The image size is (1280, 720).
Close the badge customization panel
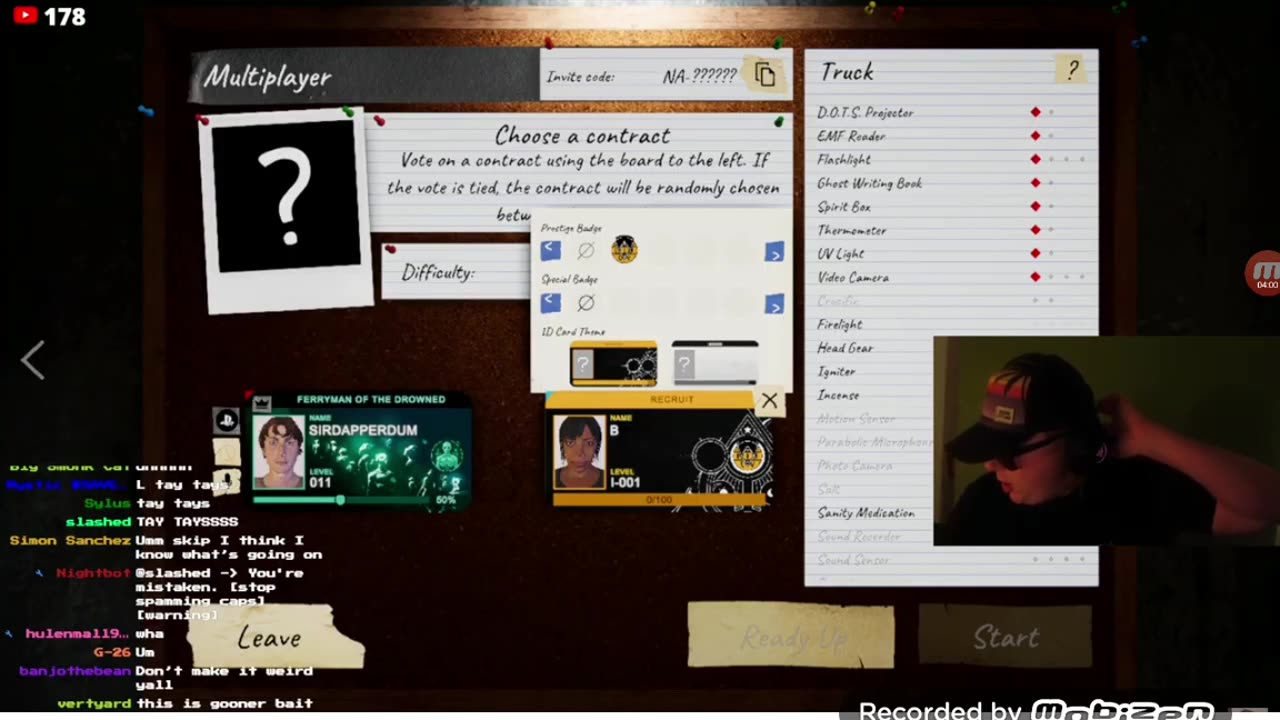click(769, 401)
